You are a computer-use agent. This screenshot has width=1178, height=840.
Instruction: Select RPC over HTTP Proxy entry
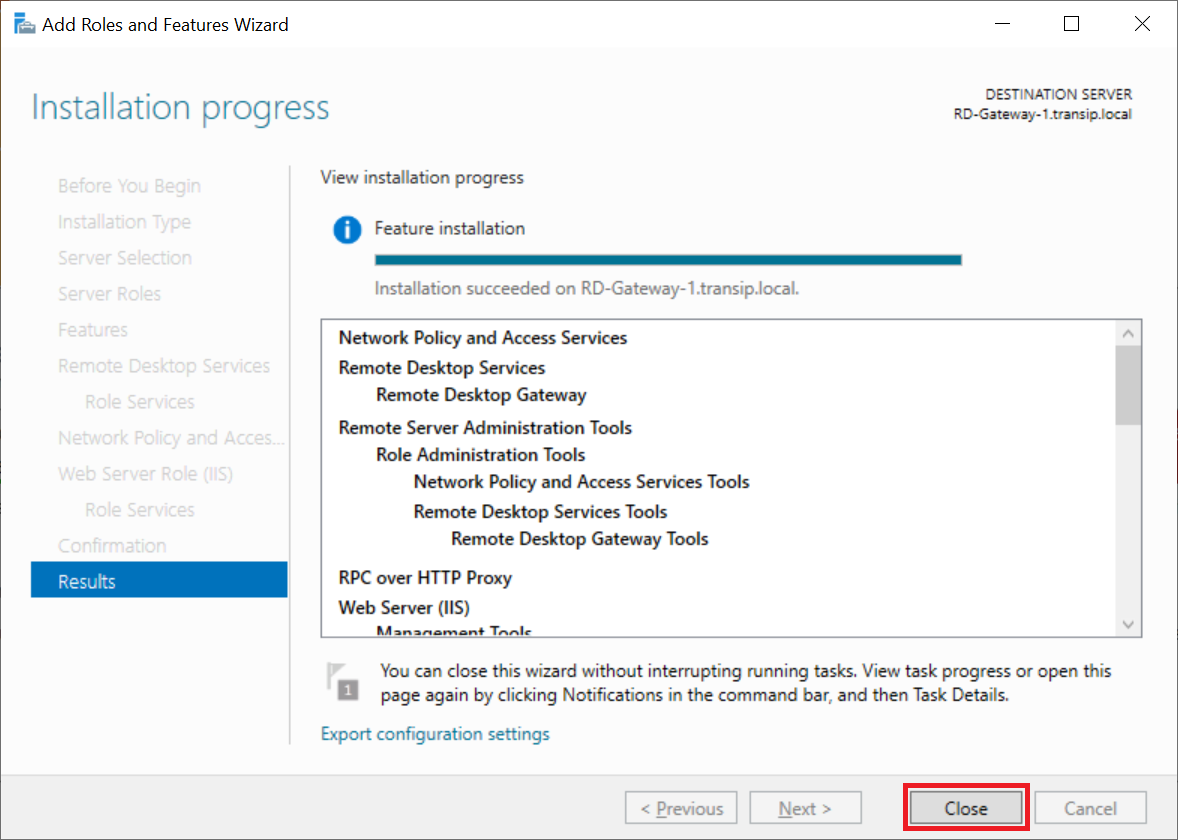point(425,578)
